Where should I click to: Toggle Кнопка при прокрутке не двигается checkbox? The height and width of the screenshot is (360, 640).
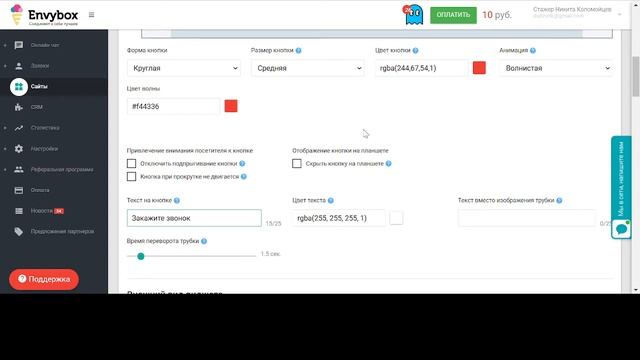pos(131,177)
